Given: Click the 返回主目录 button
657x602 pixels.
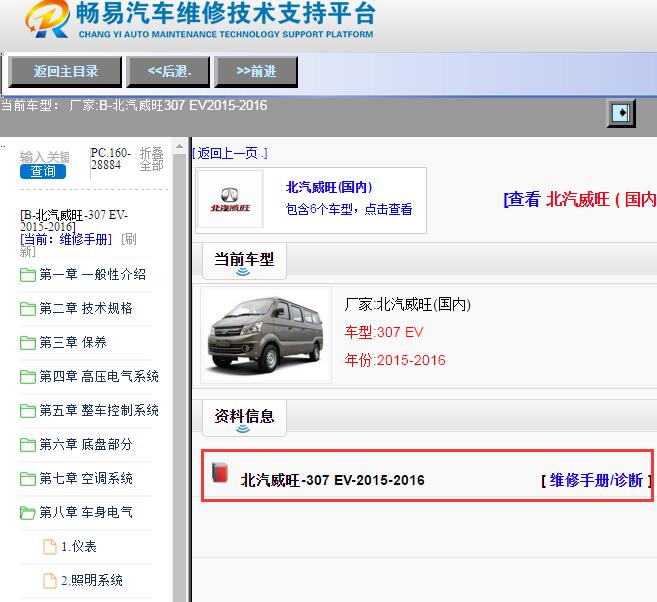Looking at the screenshot, I should click(65, 72).
